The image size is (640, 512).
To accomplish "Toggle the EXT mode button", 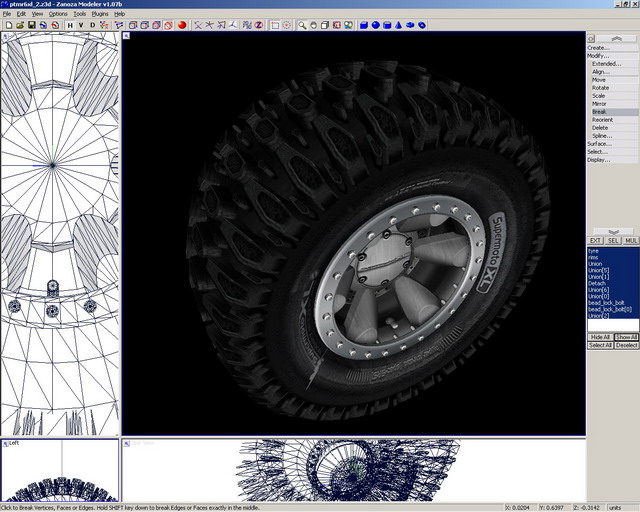I will click(x=594, y=241).
